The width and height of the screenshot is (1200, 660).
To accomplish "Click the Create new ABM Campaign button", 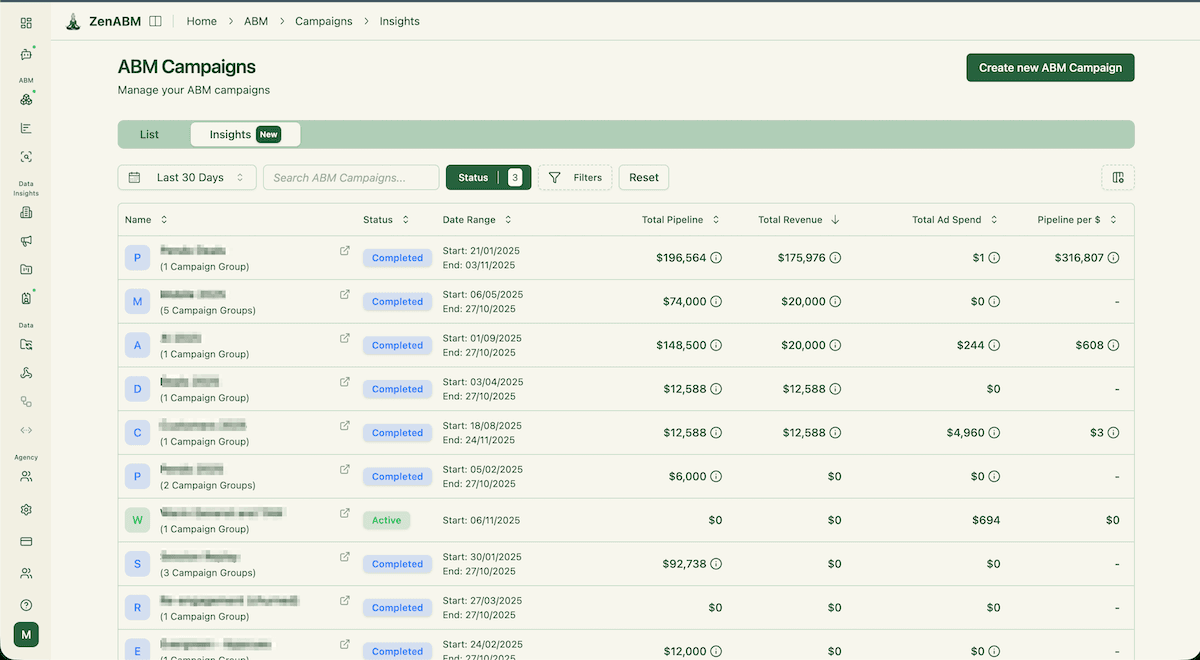I will (1049, 67).
